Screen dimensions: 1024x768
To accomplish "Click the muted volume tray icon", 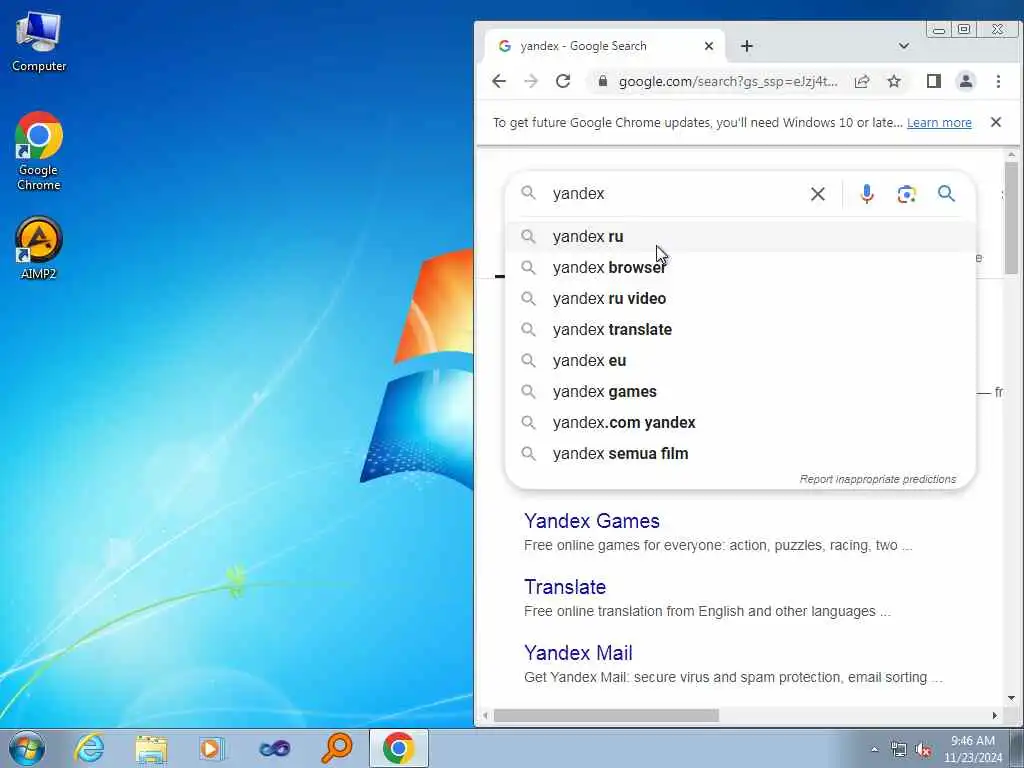I will tap(923, 750).
